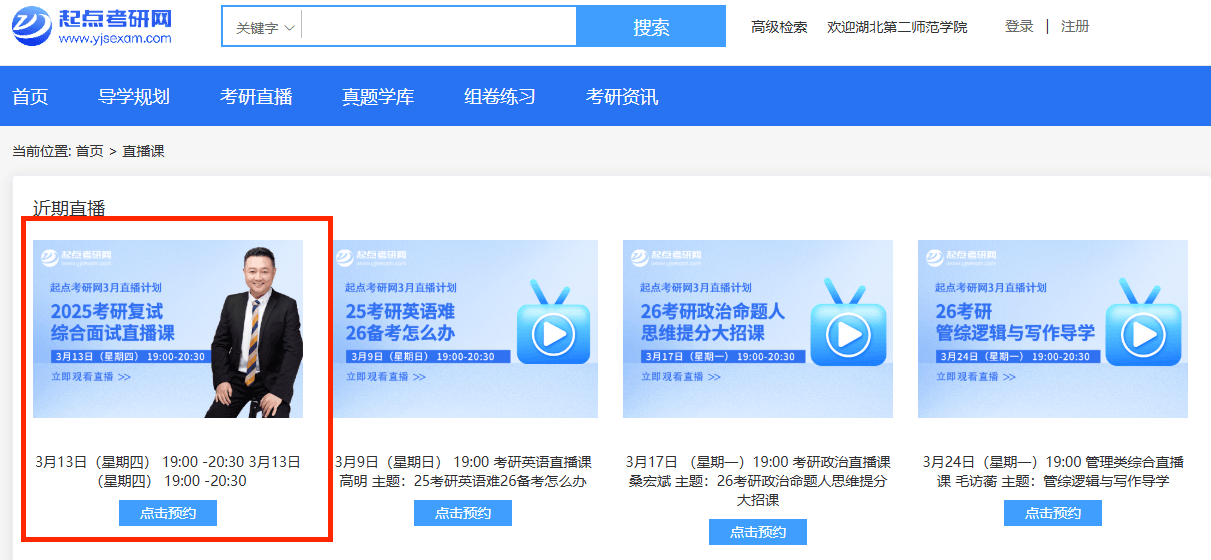Select 组卷练习 in navigation bar
1211x560 pixels.
[500, 97]
